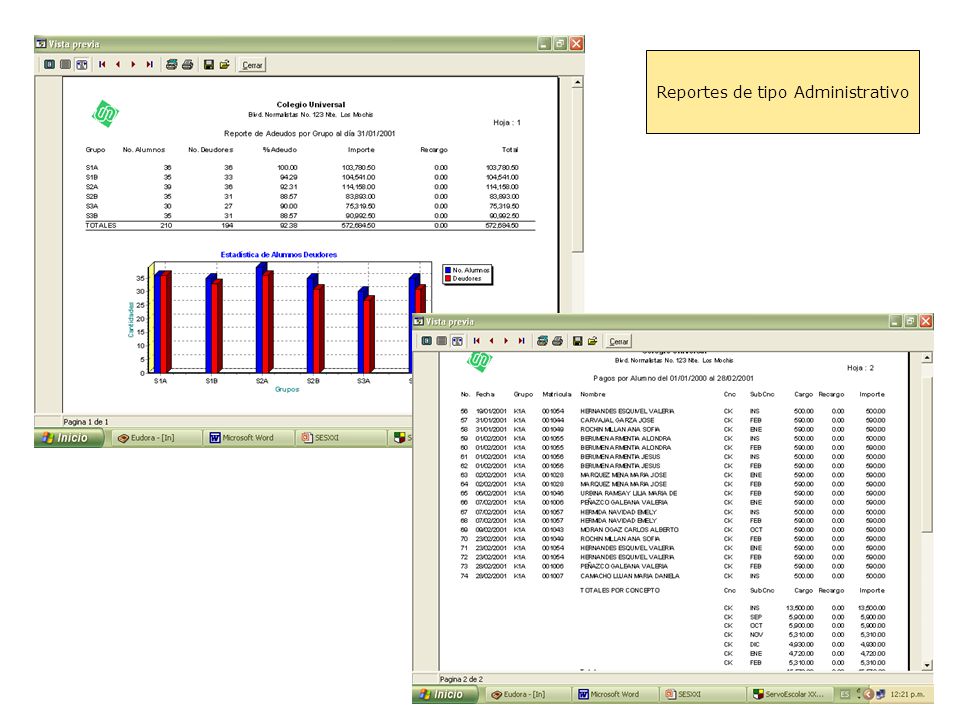The height and width of the screenshot is (720, 960).
Task: Click 'Pagina 2 de 2' status text
Action: pos(461,679)
